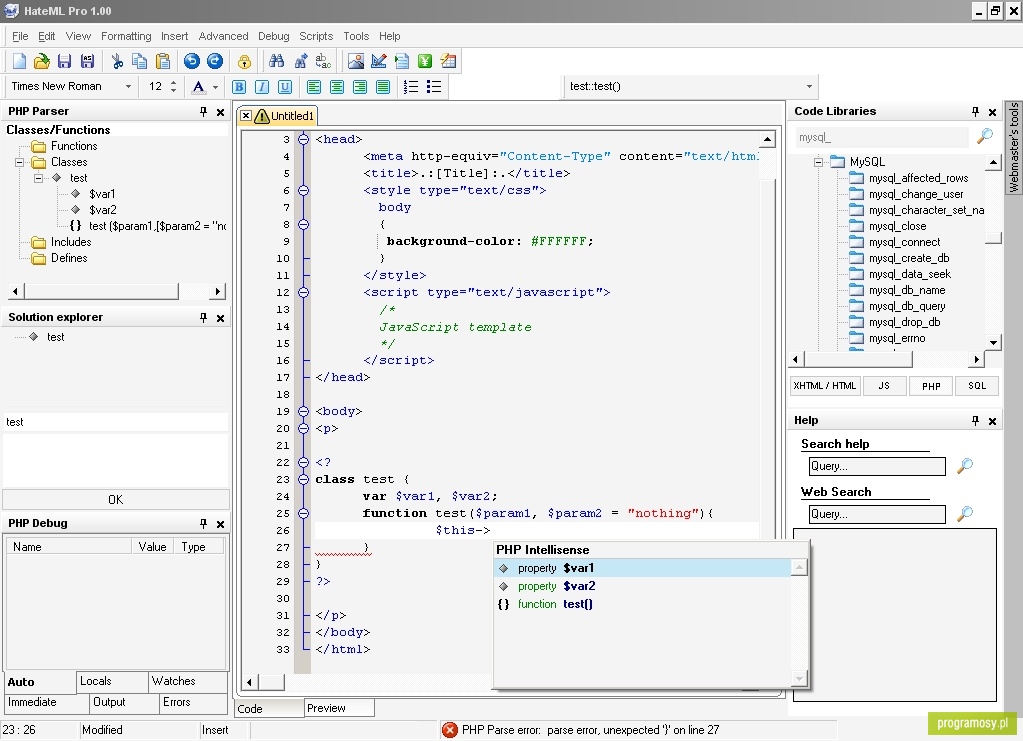Align text right
The height and width of the screenshot is (741, 1023).
(x=359, y=87)
